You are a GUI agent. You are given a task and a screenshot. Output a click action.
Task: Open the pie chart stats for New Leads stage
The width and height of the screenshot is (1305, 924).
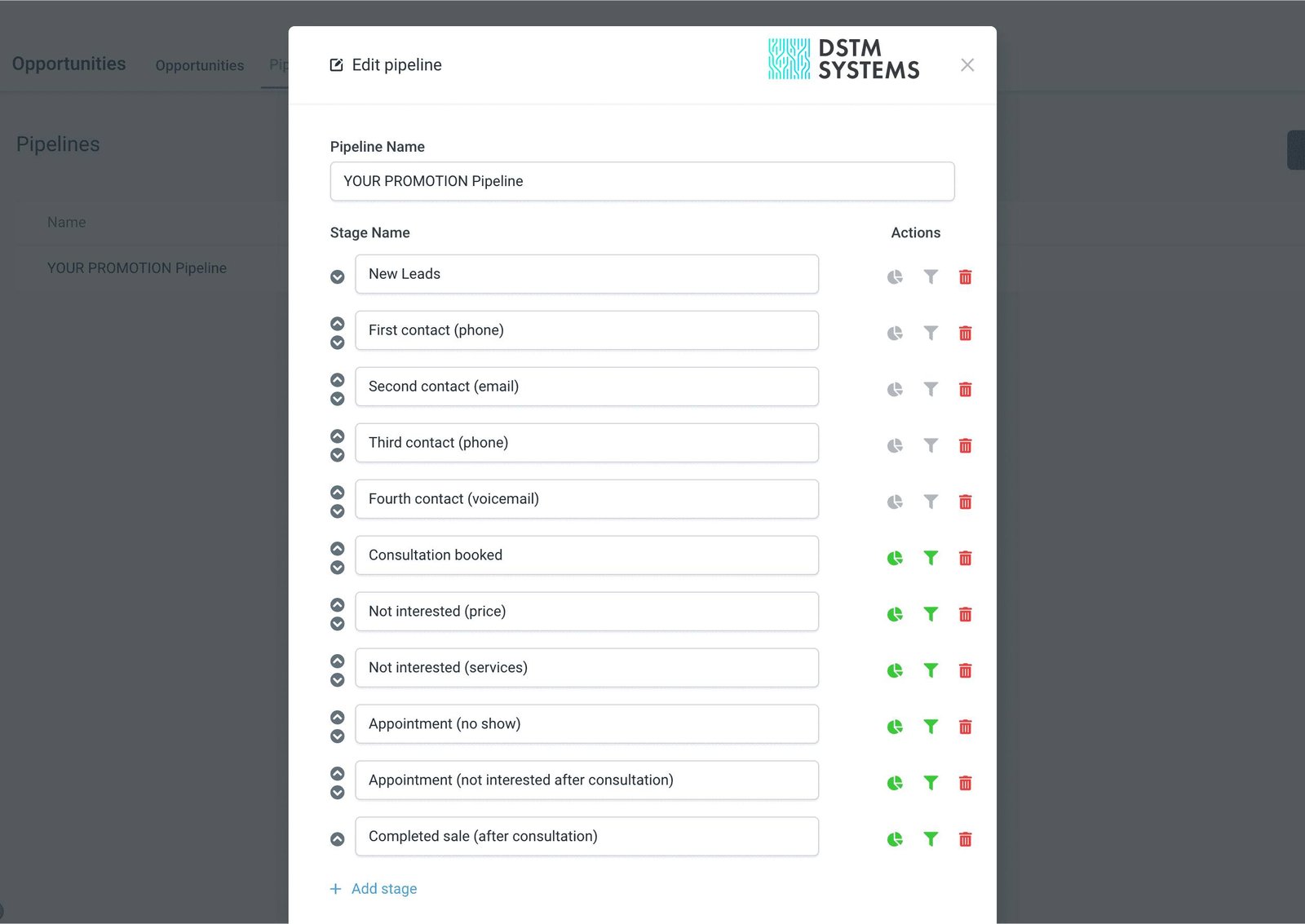pyautogui.click(x=895, y=276)
